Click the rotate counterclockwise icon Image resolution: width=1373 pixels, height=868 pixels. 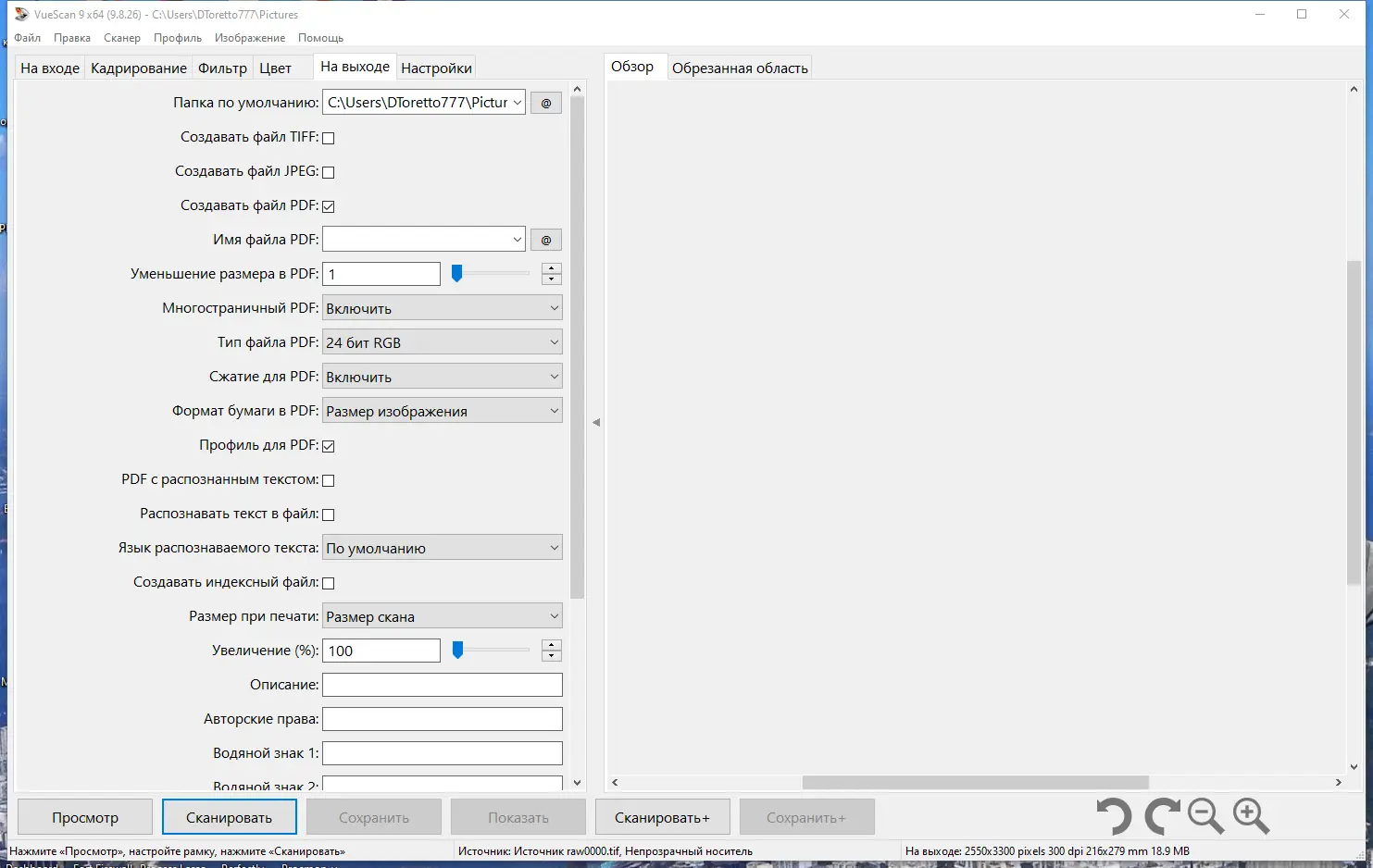[1115, 817]
